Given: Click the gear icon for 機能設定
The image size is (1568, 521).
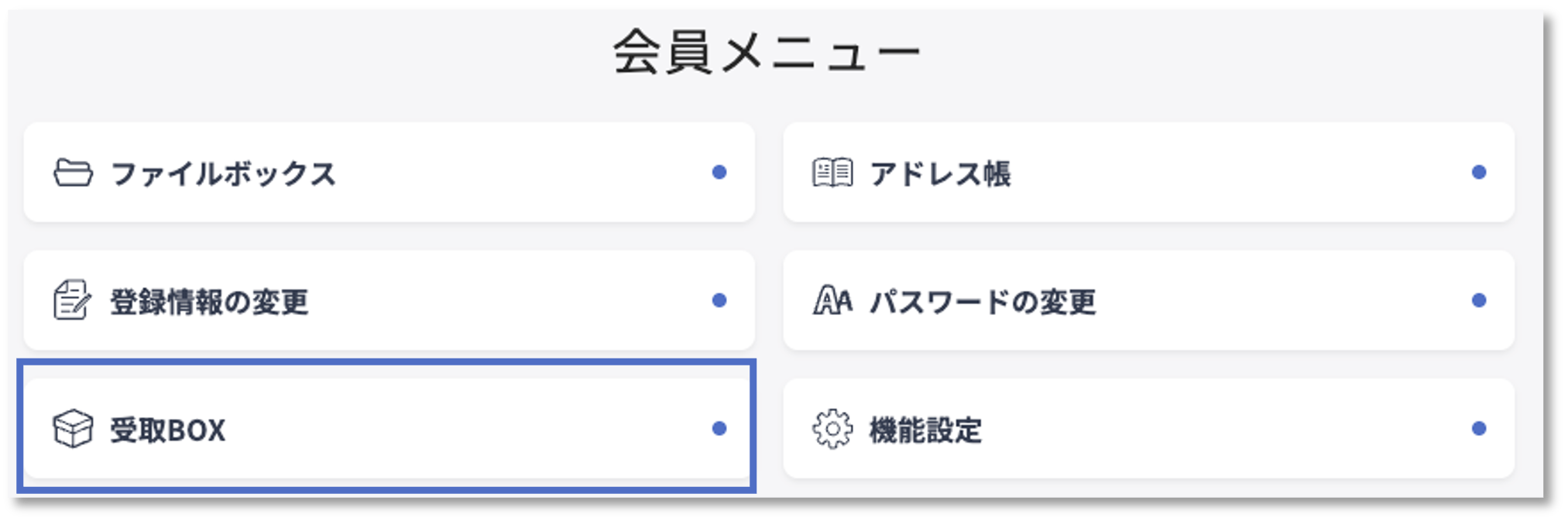Looking at the screenshot, I should point(832,429).
